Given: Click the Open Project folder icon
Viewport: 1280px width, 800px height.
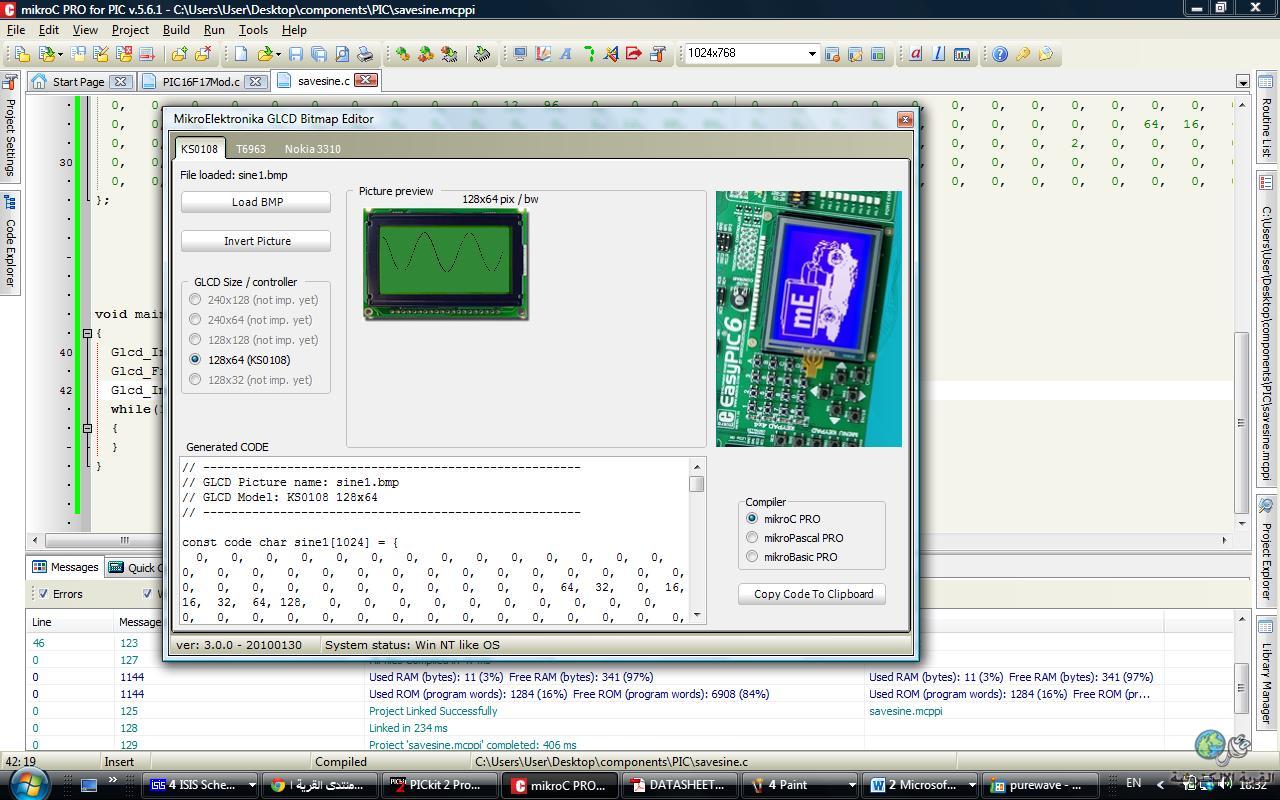Looking at the screenshot, I should coord(46,54).
